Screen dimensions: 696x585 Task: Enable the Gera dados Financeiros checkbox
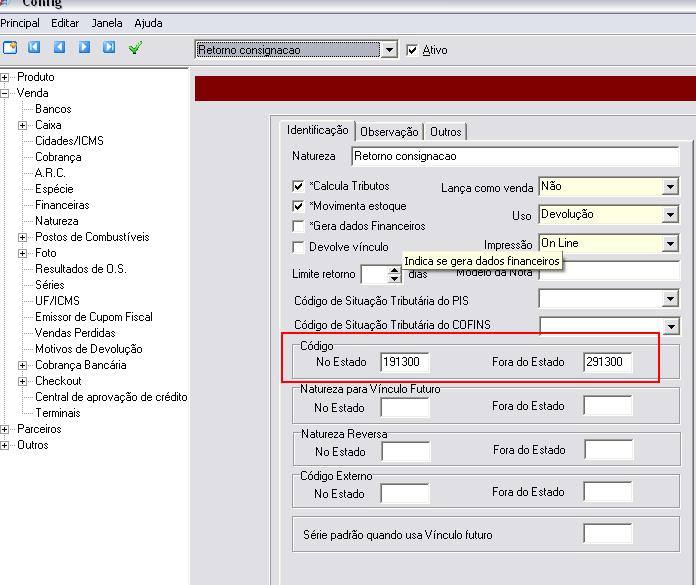click(x=298, y=226)
